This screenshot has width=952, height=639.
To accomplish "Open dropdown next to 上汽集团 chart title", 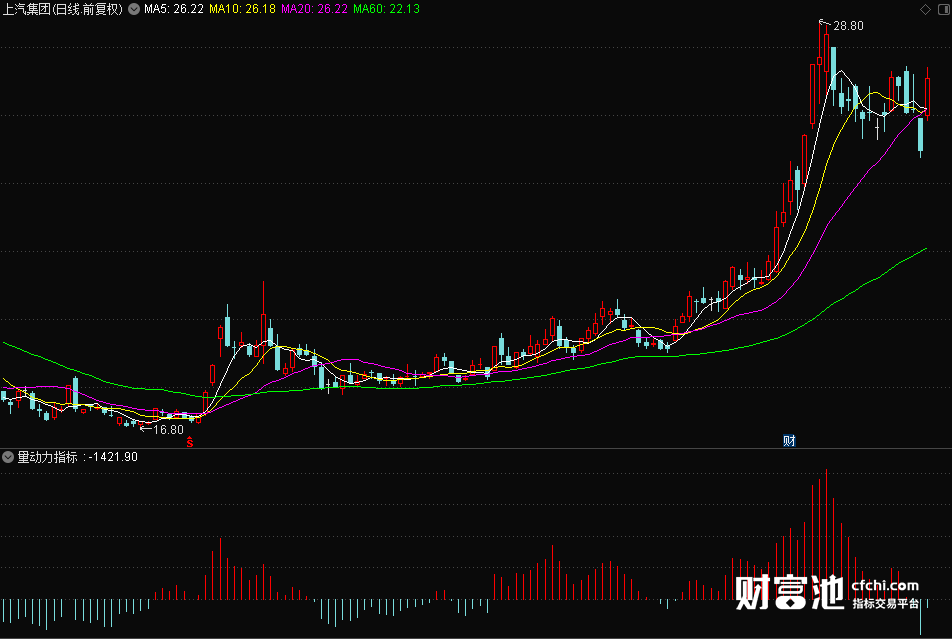I will coord(134,9).
